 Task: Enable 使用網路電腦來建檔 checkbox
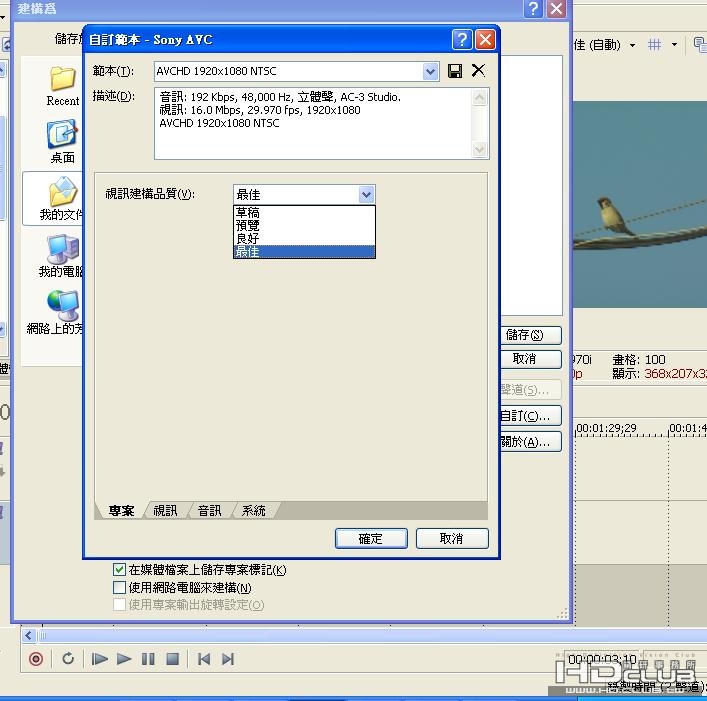point(119,587)
